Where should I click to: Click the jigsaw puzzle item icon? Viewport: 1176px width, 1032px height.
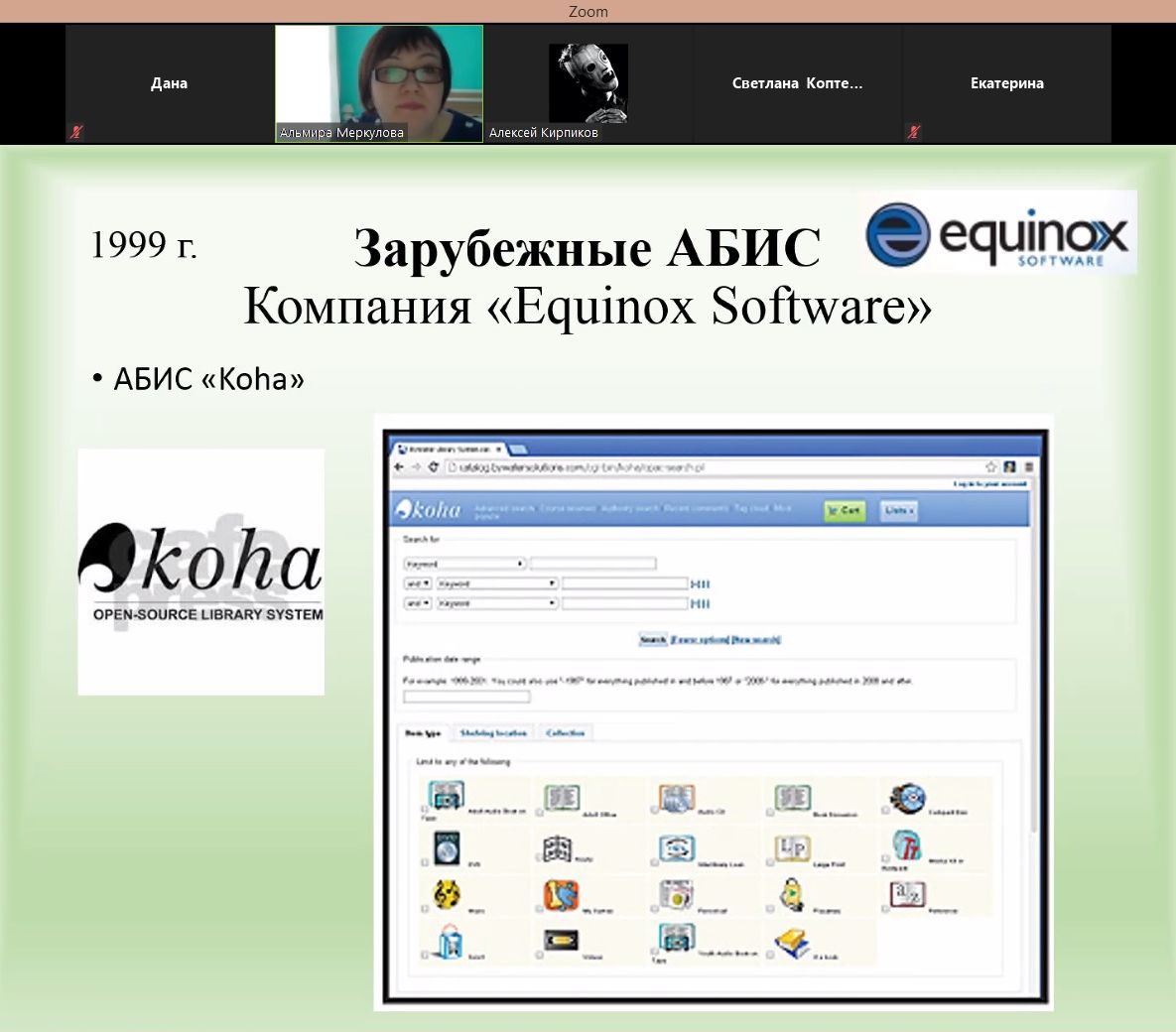558,848
